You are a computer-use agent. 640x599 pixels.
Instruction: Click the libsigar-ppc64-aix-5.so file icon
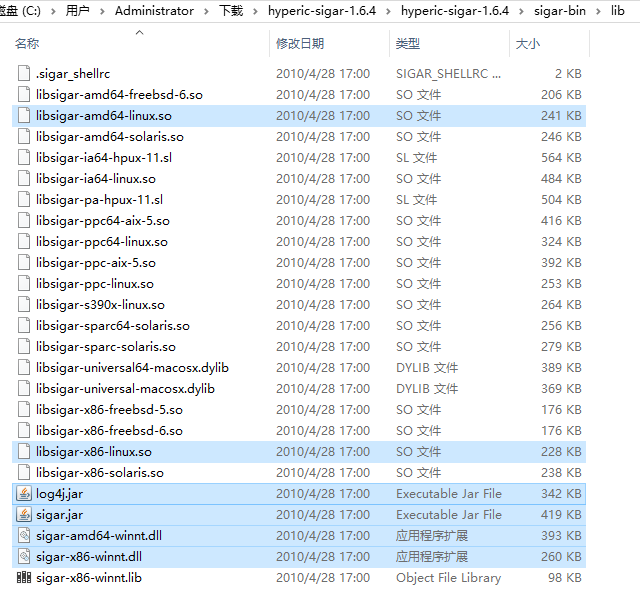(24, 220)
